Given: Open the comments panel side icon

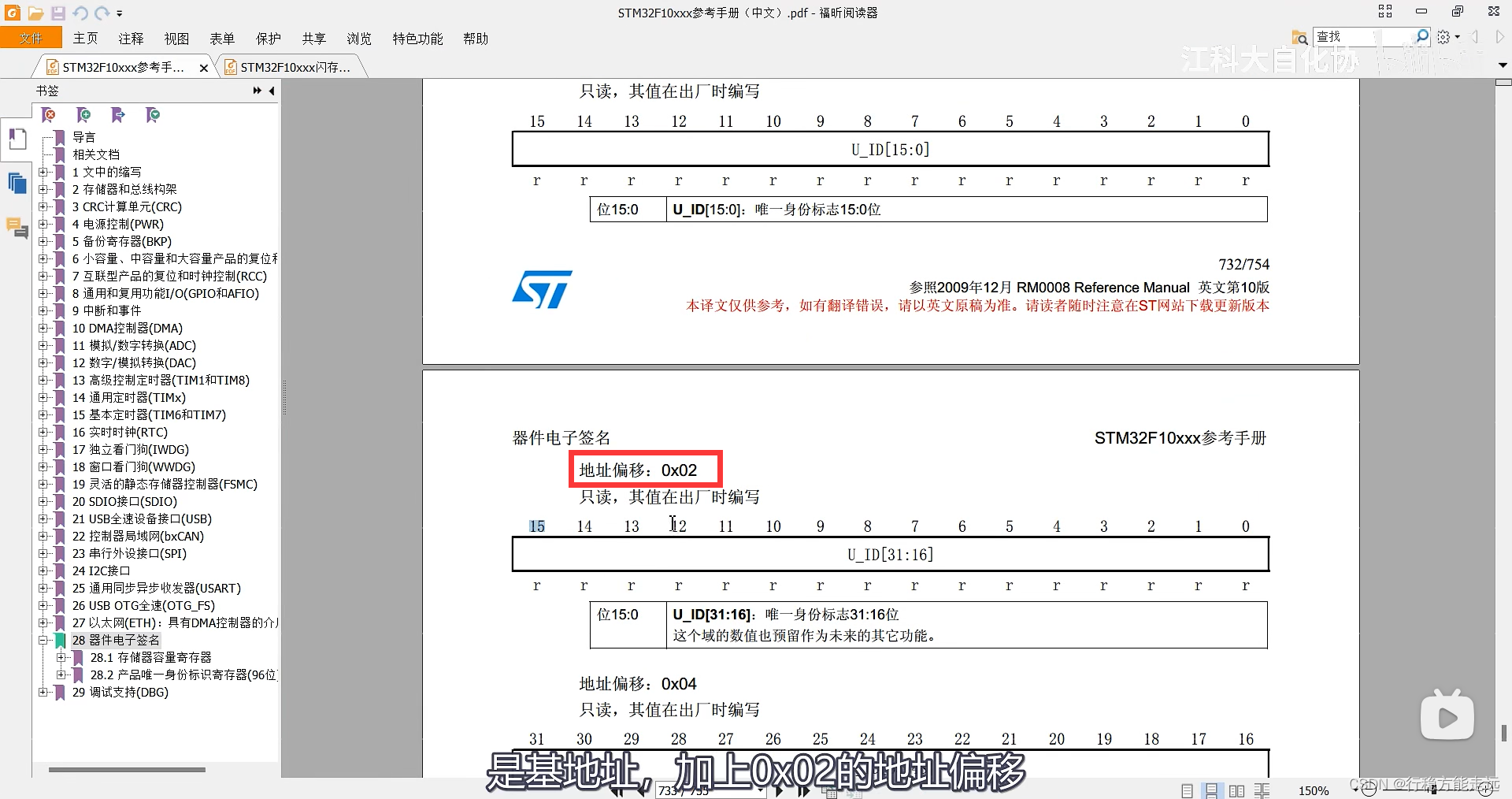Looking at the screenshot, I should pos(17,228).
